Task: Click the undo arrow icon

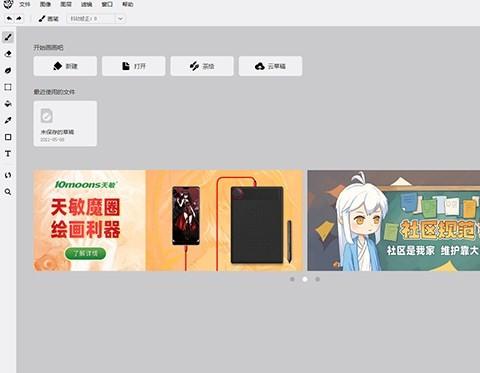Action: pos(9,19)
